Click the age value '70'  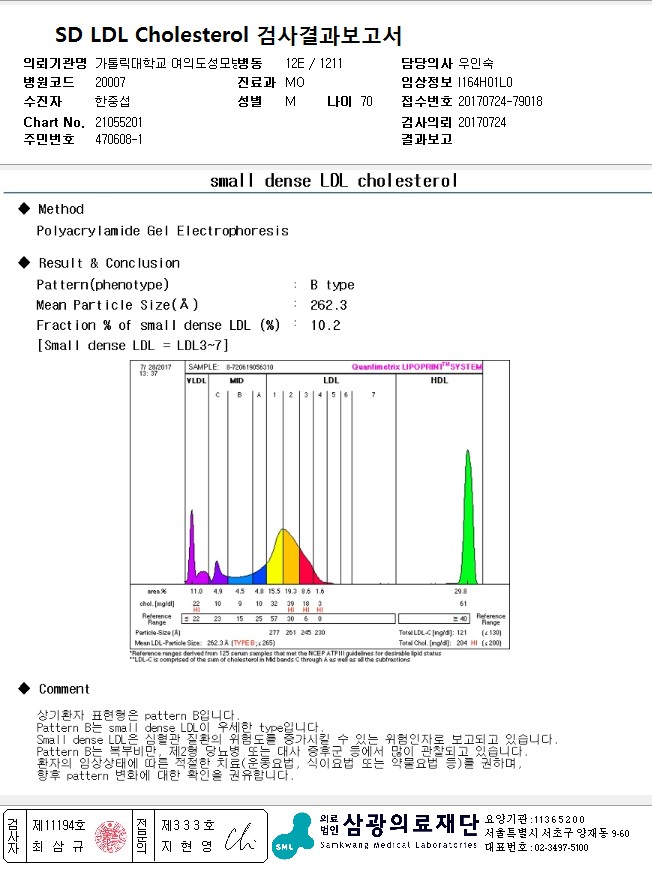pyautogui.click(x=366, y=101)
